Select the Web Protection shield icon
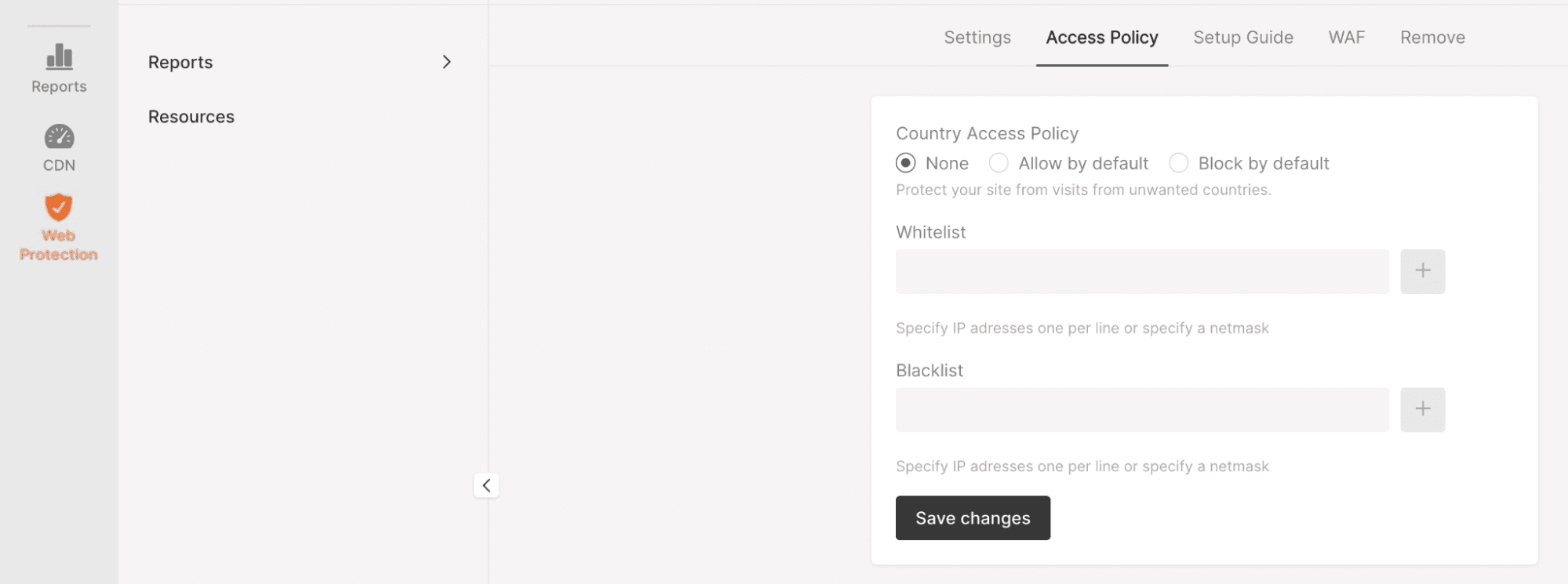1568x584 pixels. pos(59,208)
